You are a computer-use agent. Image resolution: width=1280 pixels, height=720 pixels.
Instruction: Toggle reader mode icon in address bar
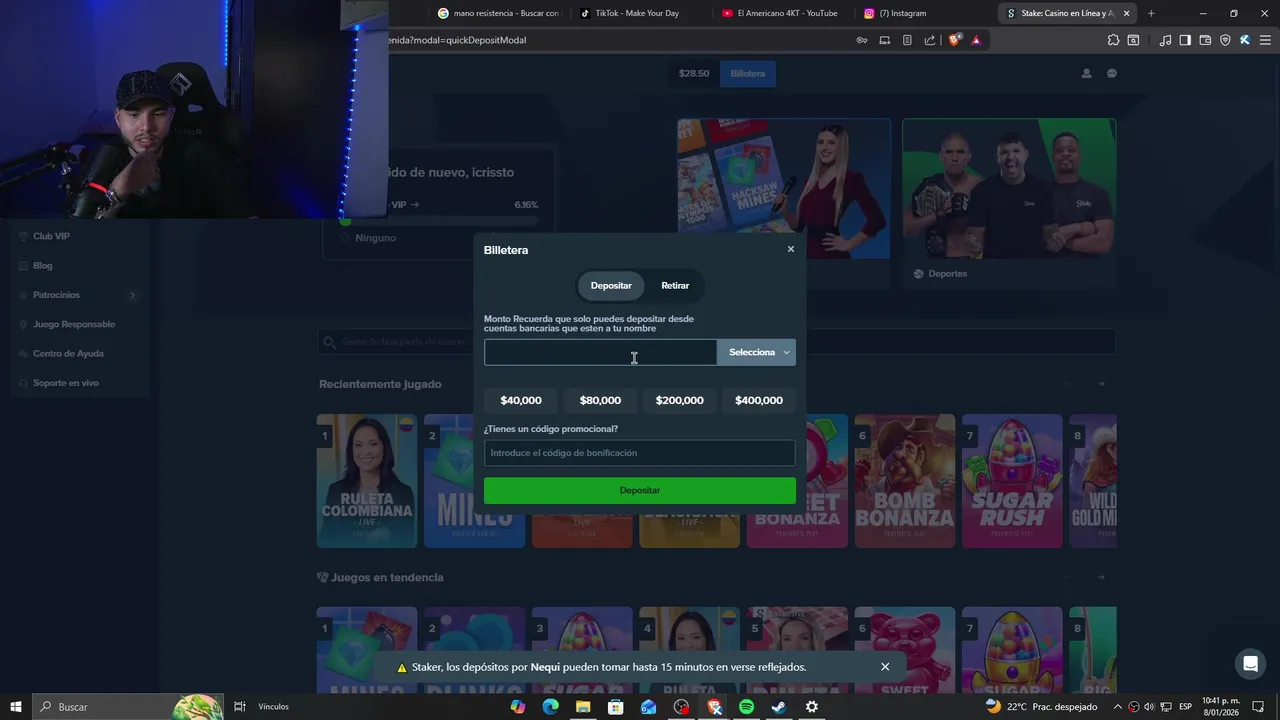(x=907, y=40)
